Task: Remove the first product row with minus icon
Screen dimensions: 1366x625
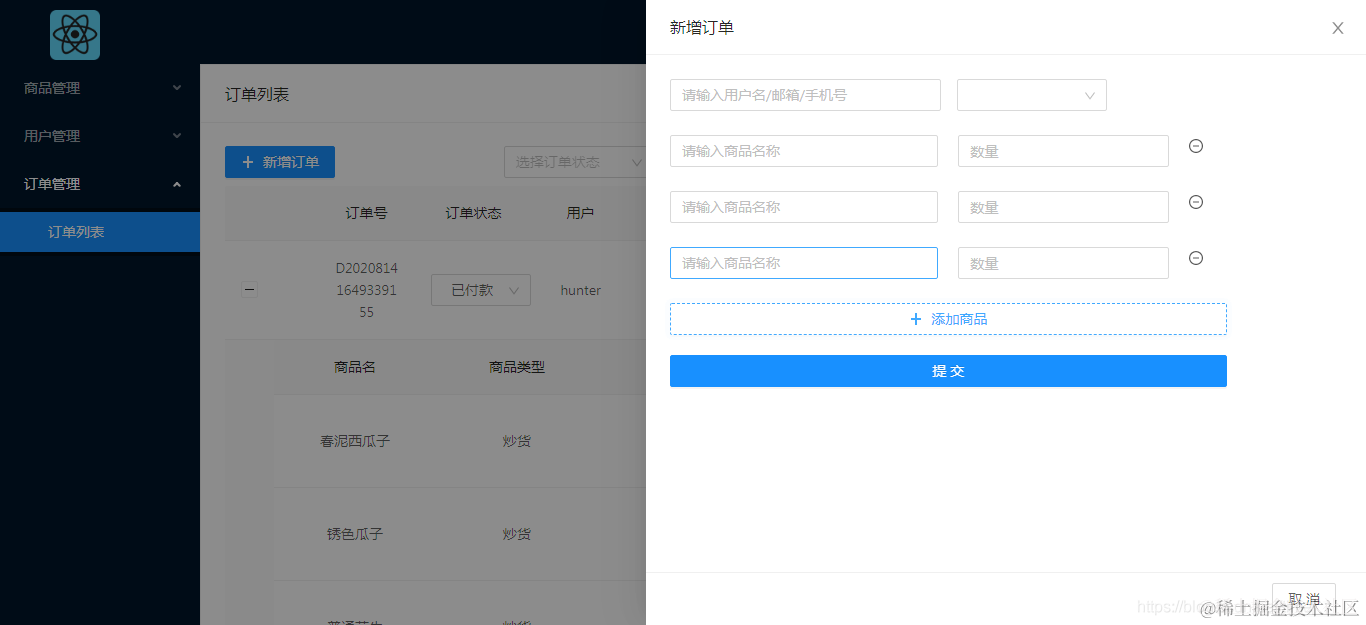Action: [1195, 146]
